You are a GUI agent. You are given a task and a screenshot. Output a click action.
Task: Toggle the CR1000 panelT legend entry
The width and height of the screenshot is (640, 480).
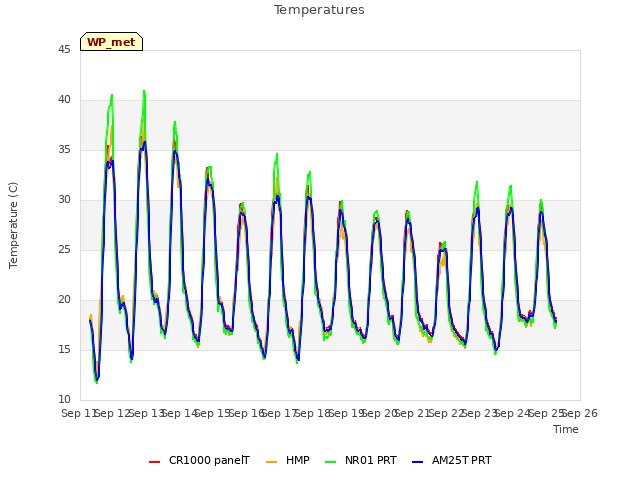[x=199, y=460]
